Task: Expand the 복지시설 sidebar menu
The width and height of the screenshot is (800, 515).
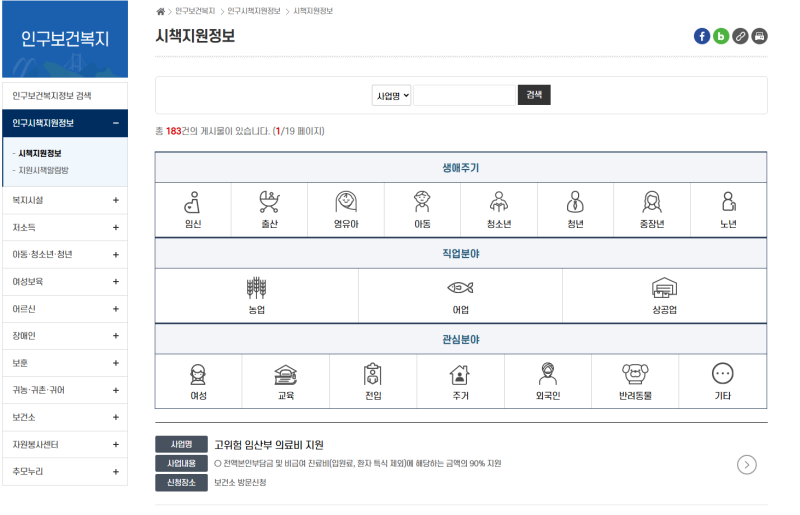Action: [x=115, y=200]
